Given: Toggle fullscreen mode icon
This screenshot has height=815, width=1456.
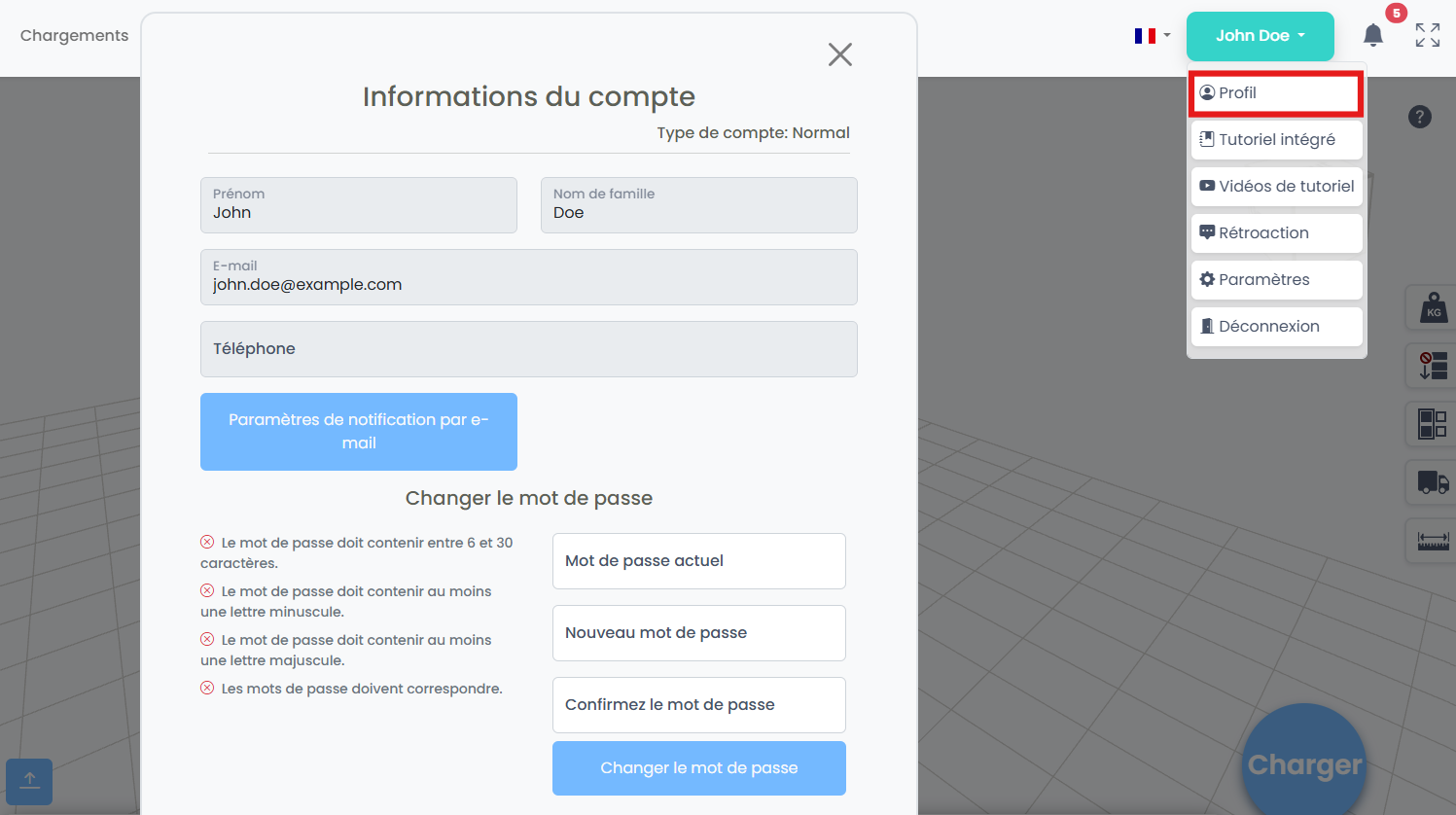Looking at the screenshot, I should (x=1427, y=36).
